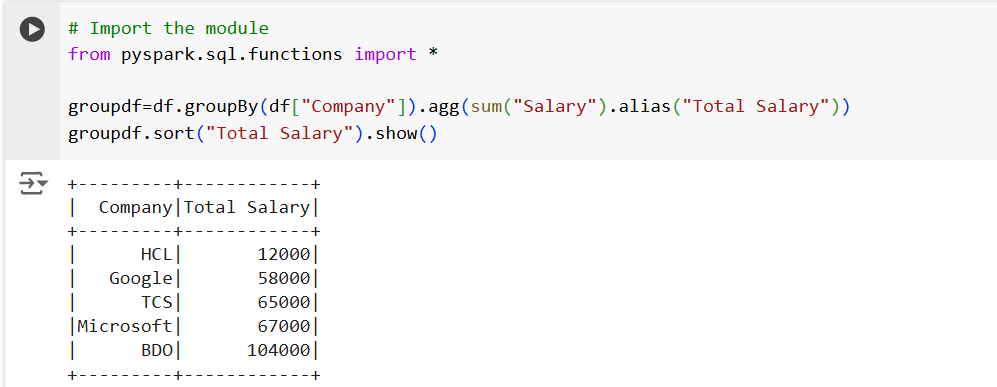Viewport: 997px width, 387px height.
Task: Click into the code cell editor
Action: click(528, 81)
